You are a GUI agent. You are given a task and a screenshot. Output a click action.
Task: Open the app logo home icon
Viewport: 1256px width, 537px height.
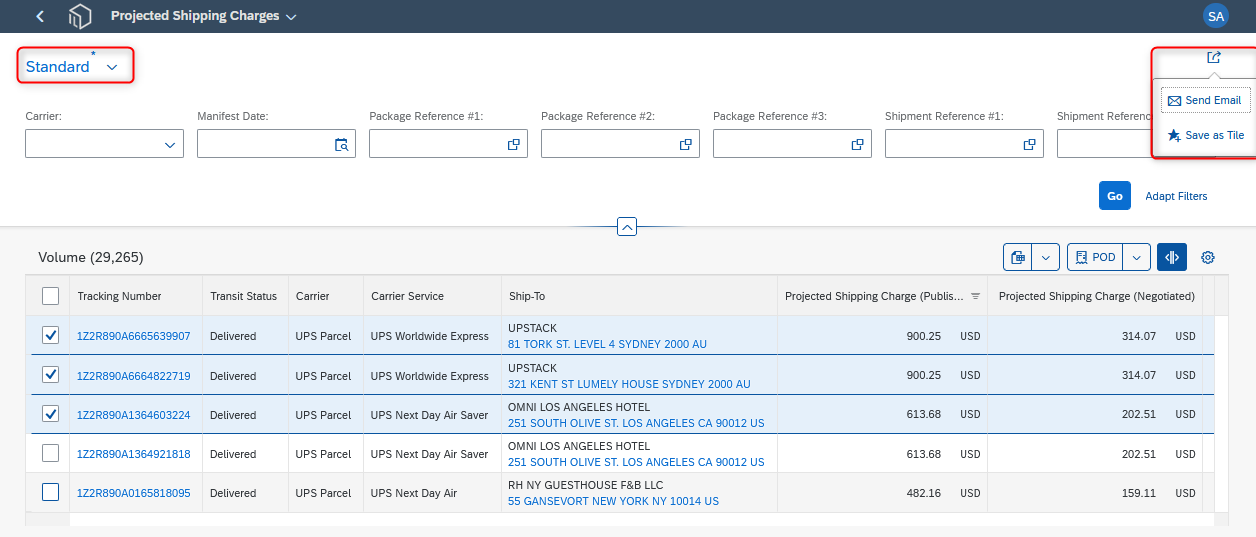click(x=79, y=16)
